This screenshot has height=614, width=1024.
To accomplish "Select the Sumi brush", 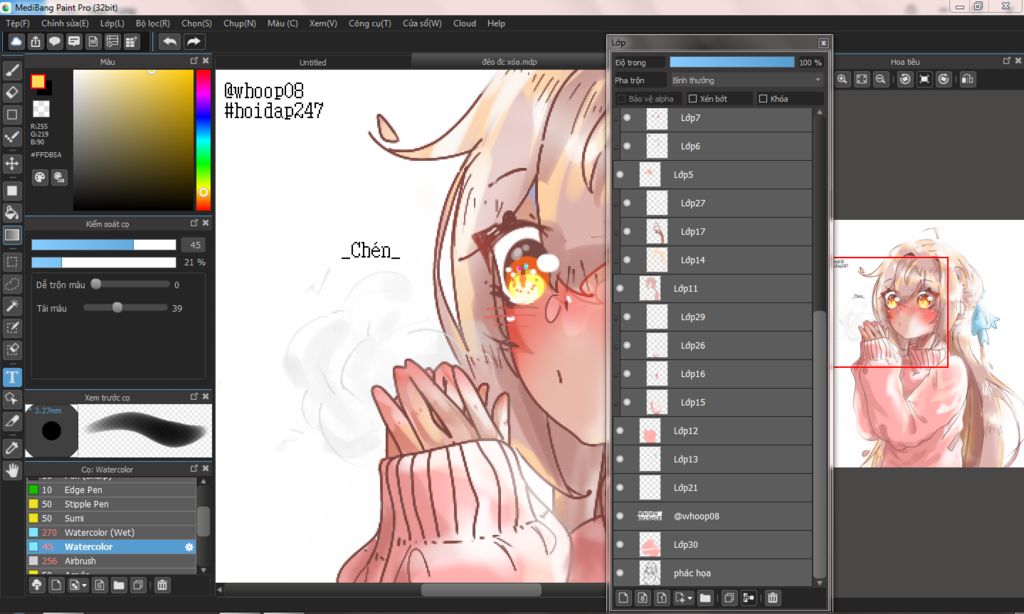I will click(111, 518).
